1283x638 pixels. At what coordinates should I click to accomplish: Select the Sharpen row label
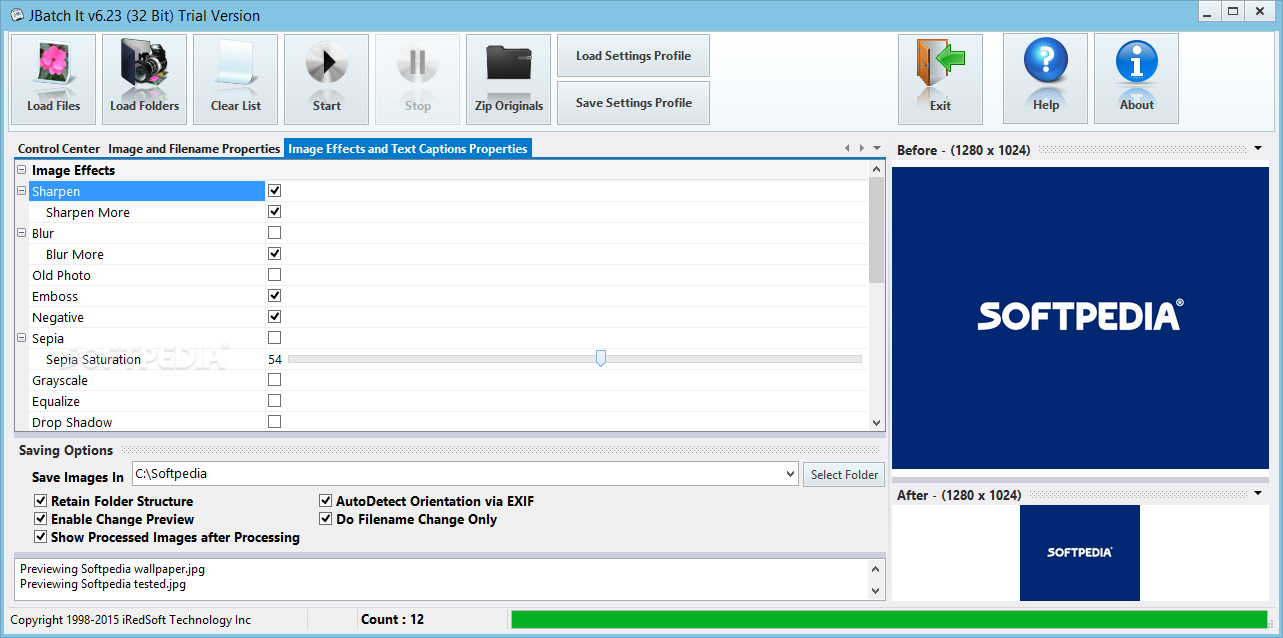coord(56,191)
